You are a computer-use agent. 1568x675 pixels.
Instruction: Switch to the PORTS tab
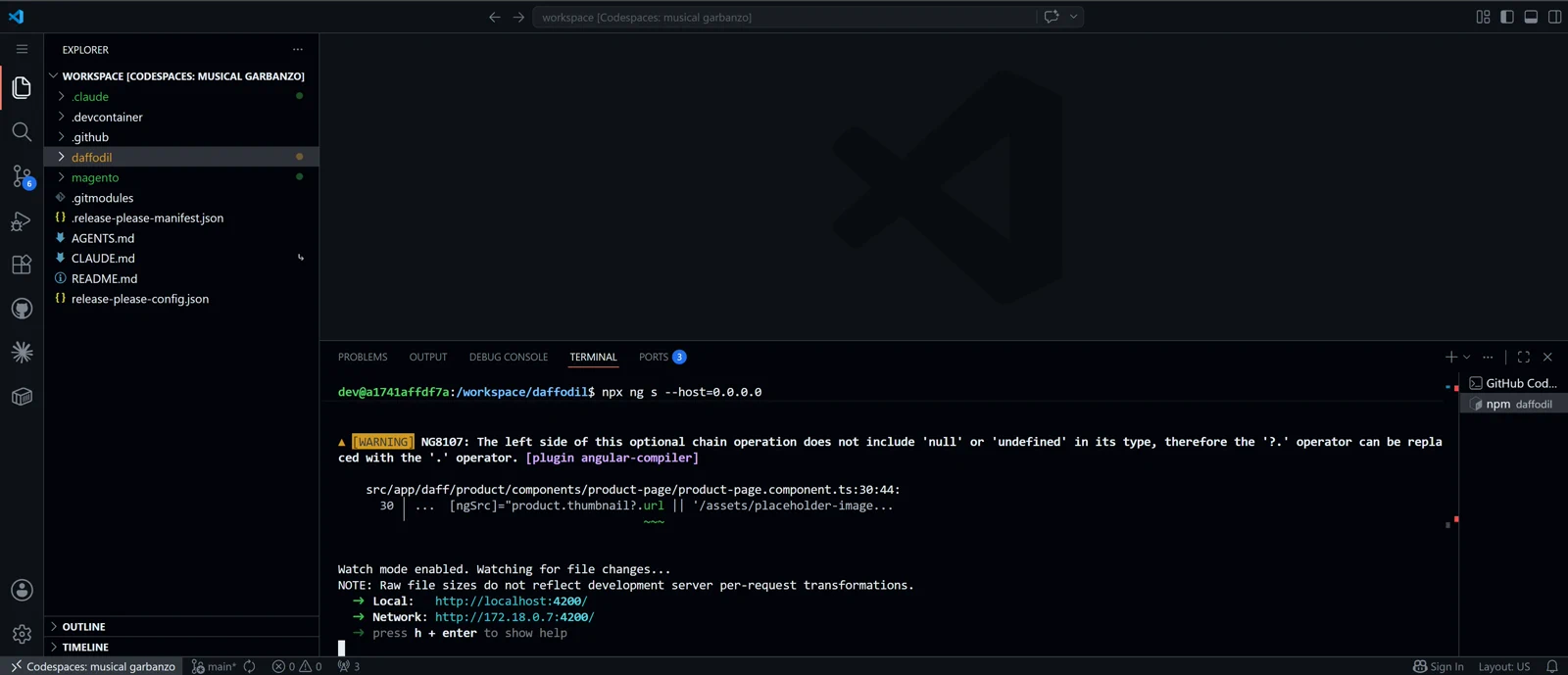[x=662, y=357]
